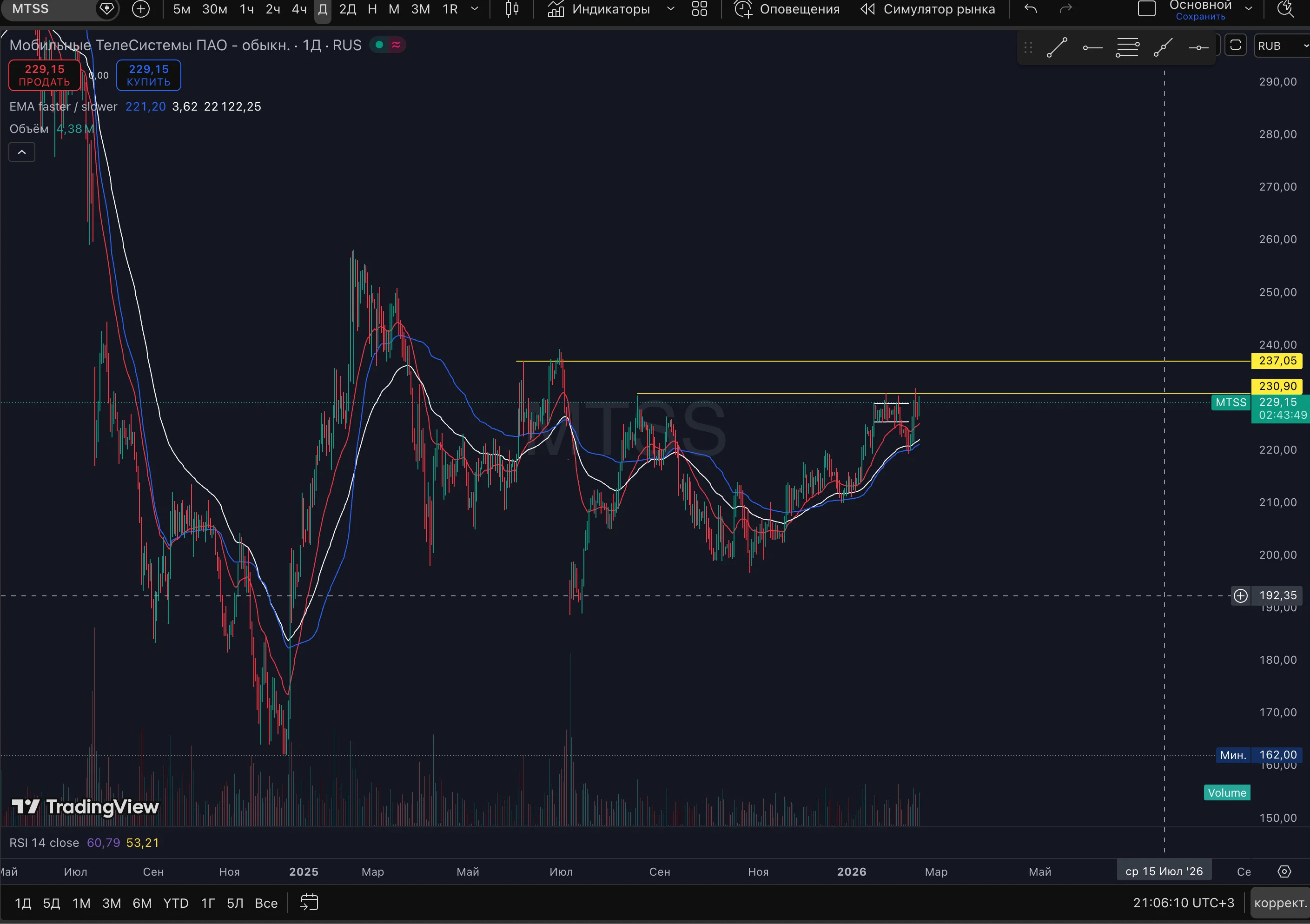Open the RUB currency dropdown

[1283, 46]
